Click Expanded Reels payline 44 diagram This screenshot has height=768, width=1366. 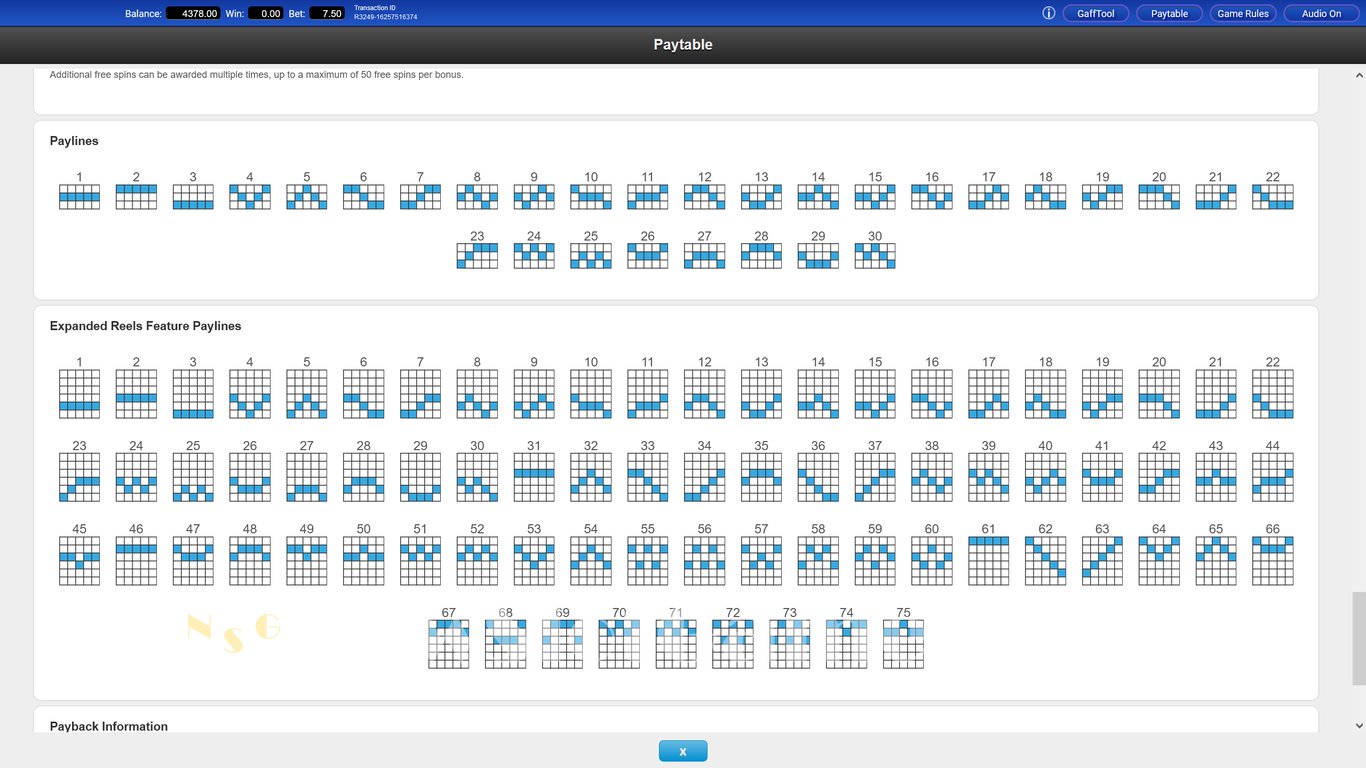click(1272, 477)
